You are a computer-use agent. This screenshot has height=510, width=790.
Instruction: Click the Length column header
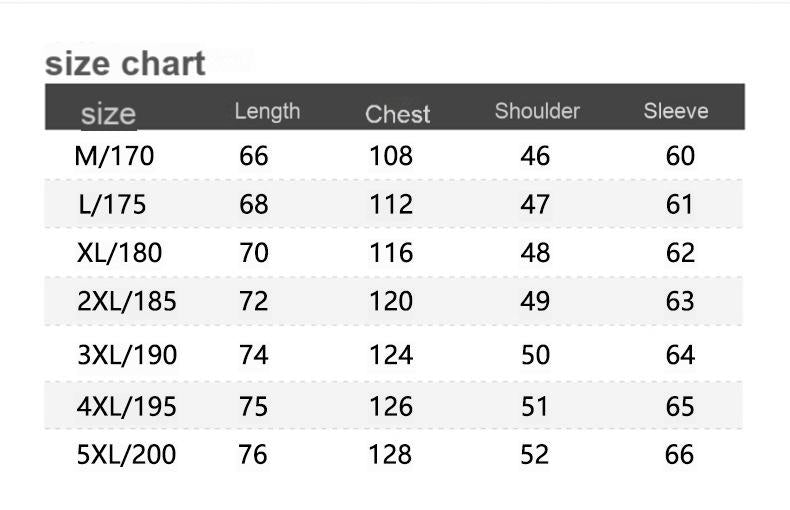(267, 111)
